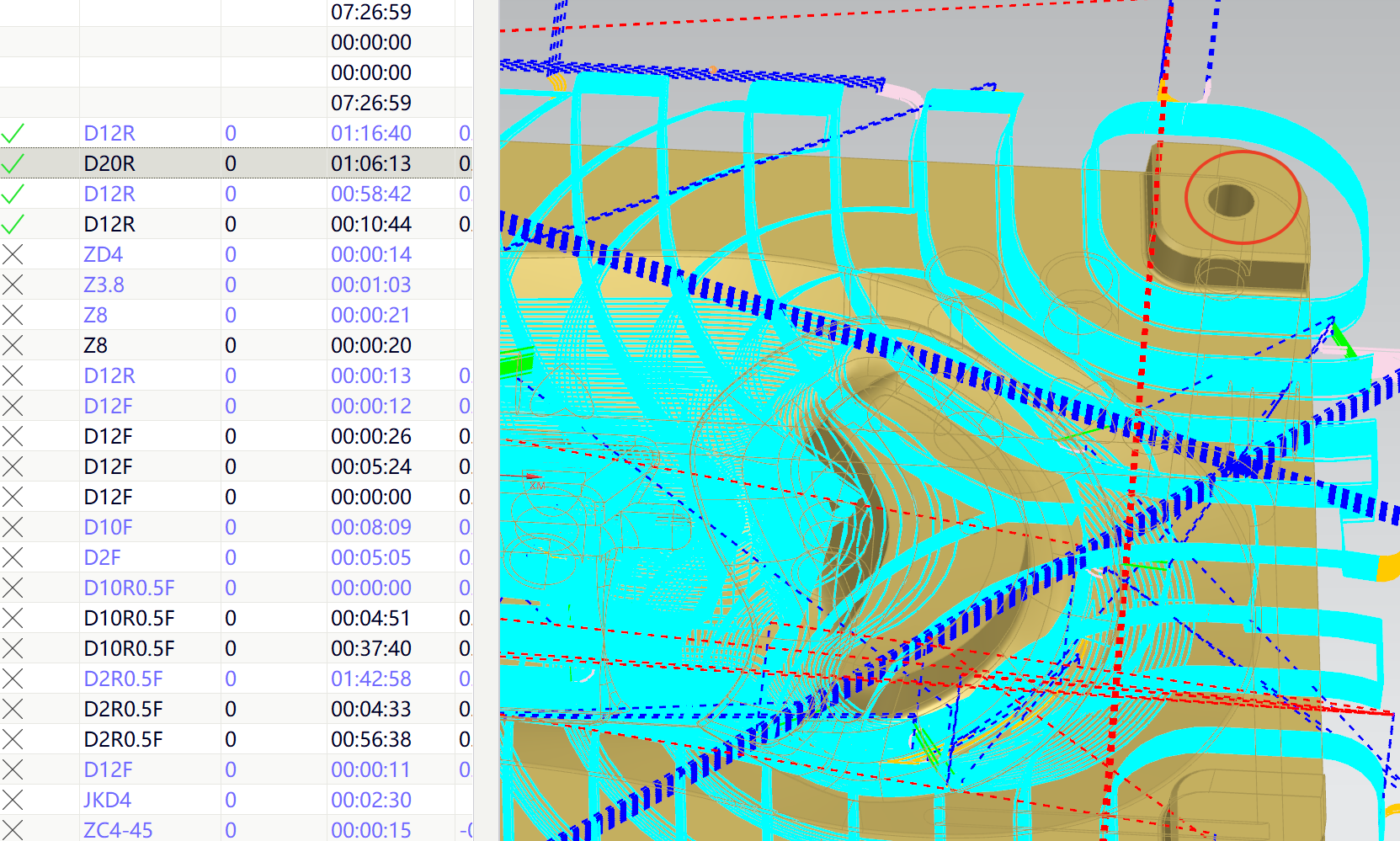Click the time value 00:37:40

tap(371, 648)
